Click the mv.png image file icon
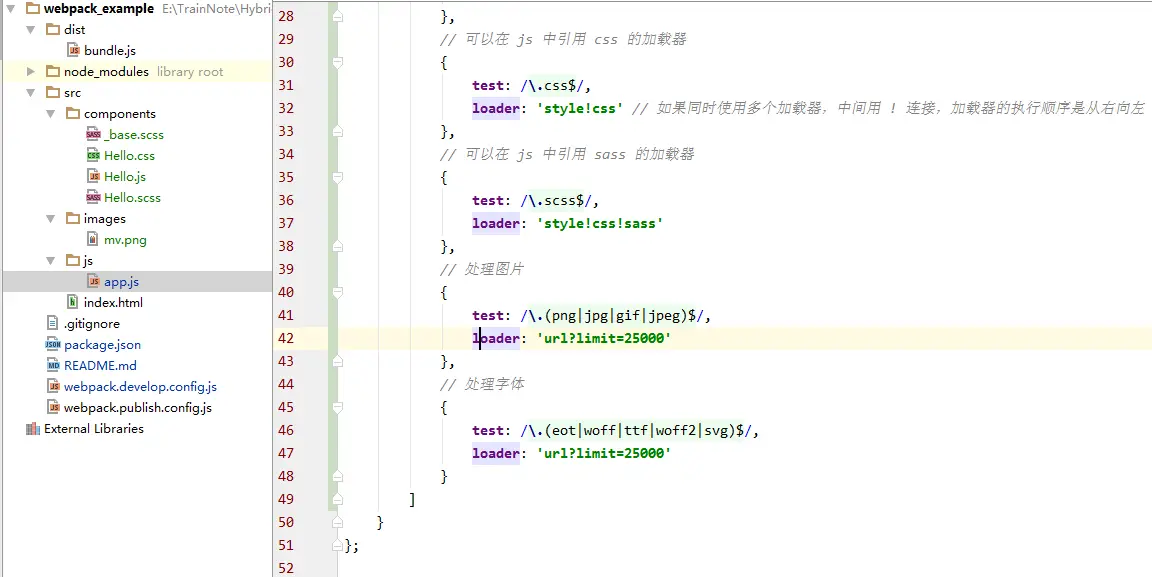 (93, 240)
